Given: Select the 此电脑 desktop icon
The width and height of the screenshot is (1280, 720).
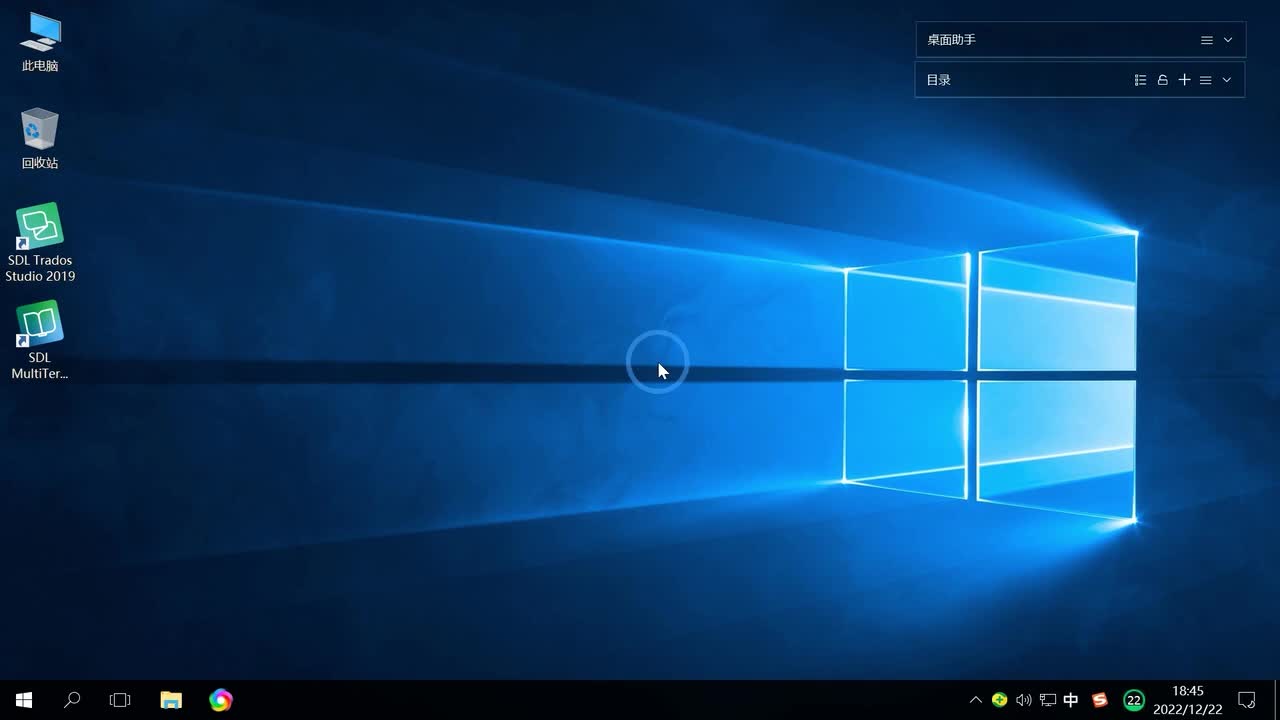Looking at the screenshot, I should [x=40, y=42].
